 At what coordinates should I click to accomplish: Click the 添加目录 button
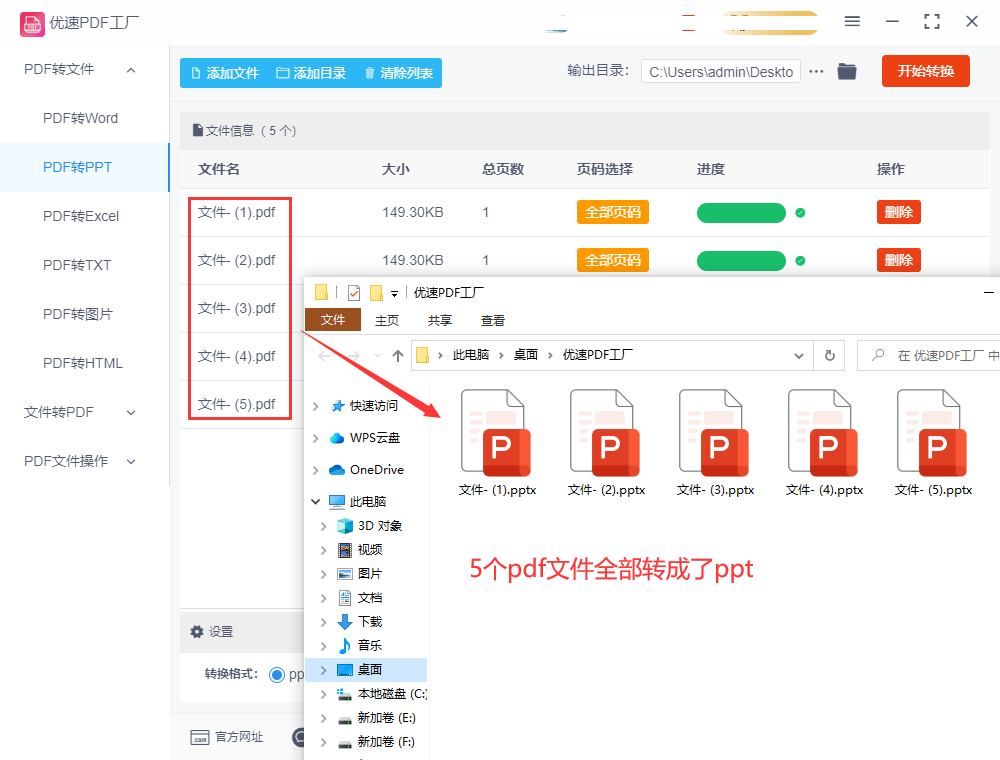[x=311, y=73]
